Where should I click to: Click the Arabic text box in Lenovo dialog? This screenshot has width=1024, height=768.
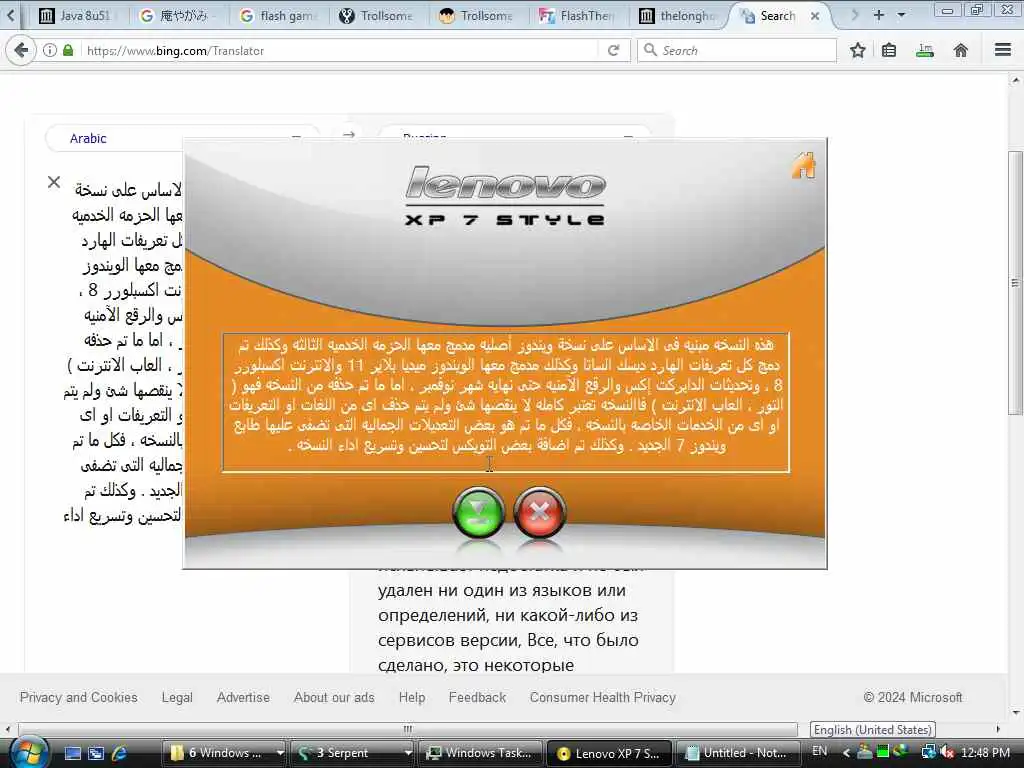coord(505,402)
